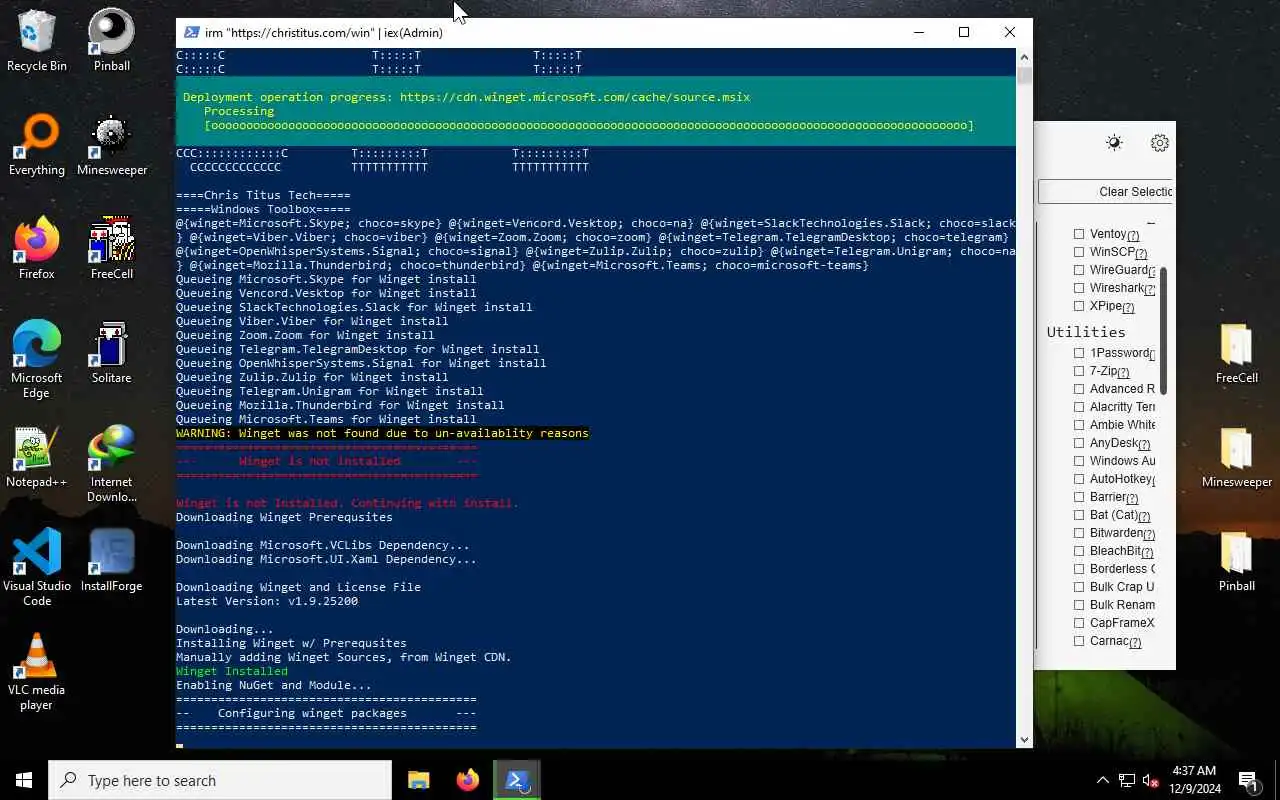Open the (?) help link next to XPipe

pyautogui.click(x=1128, y=308)
